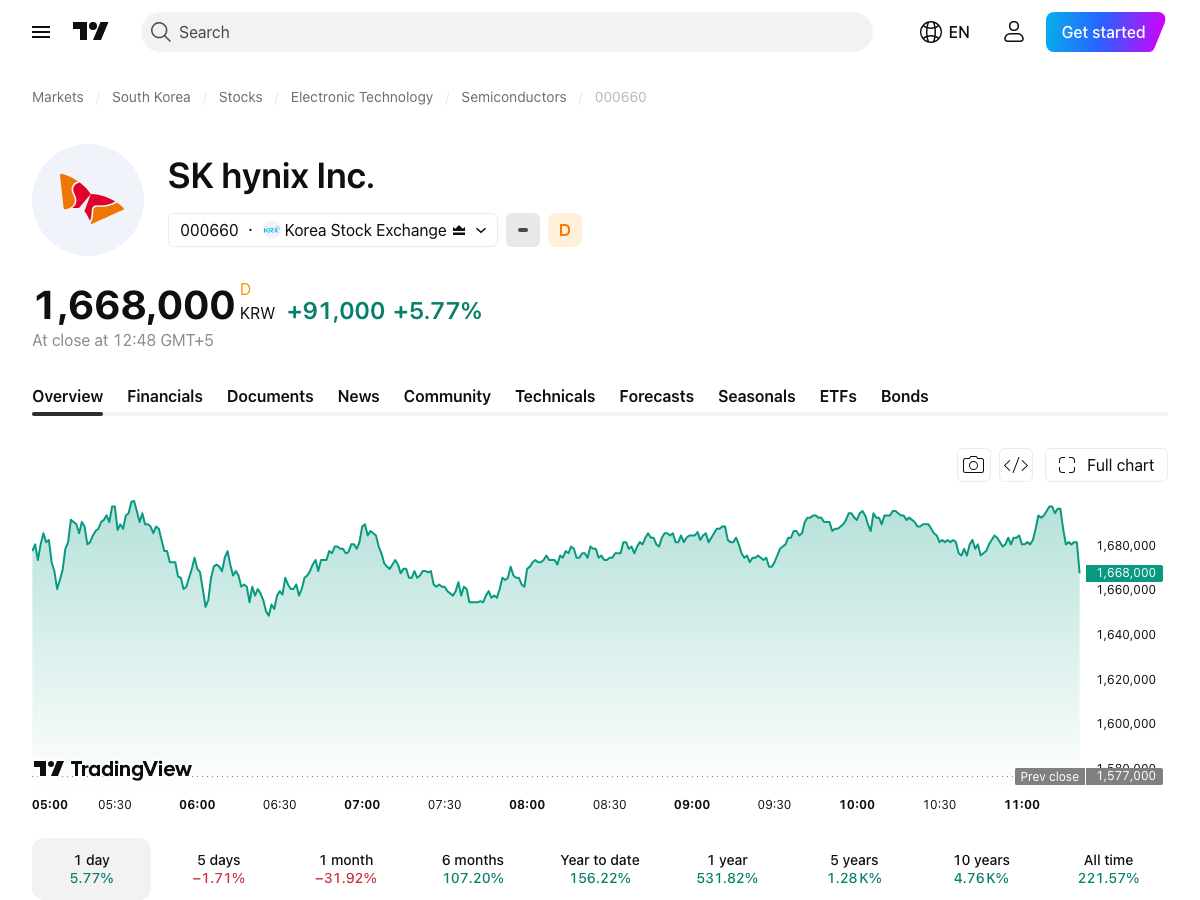This screenshot has width=1200, height=900.
Task: Select the 1 year range
Action: 727,869
